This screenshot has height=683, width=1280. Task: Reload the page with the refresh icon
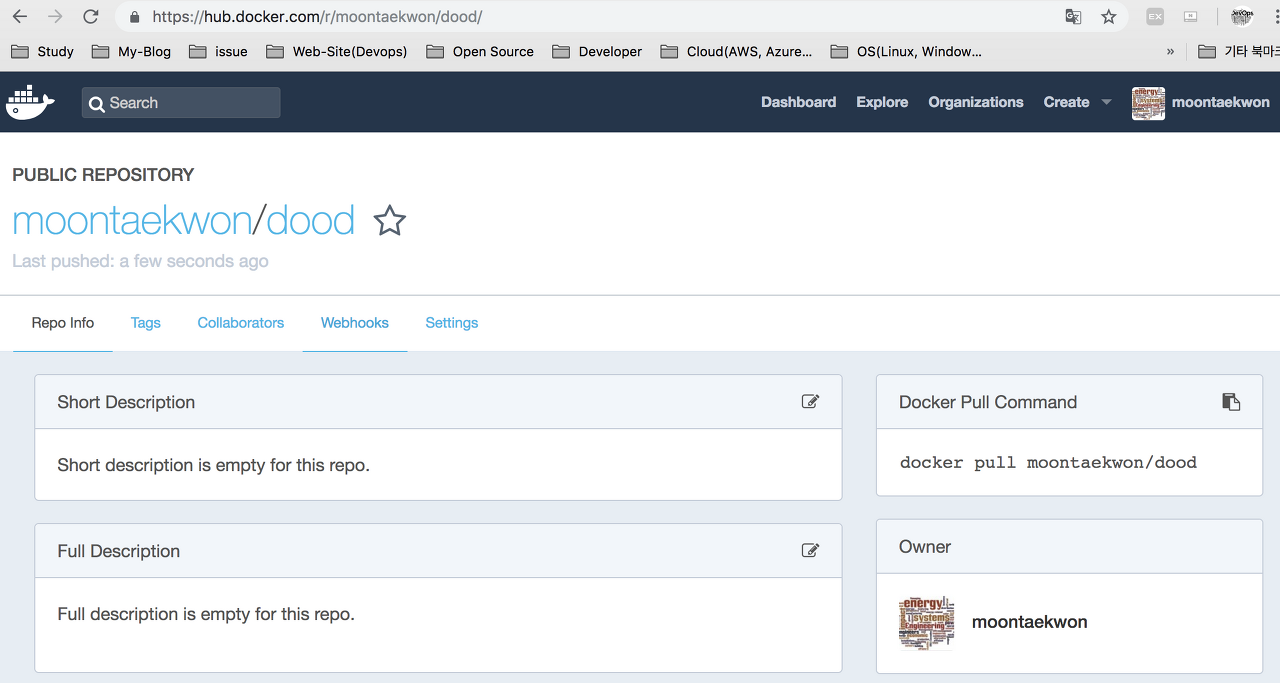91,16
